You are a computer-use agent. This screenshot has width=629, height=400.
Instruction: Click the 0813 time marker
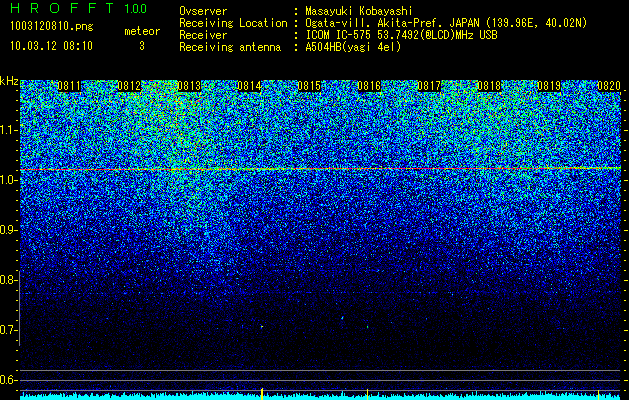pyautogui.click(x=189, y=86)
